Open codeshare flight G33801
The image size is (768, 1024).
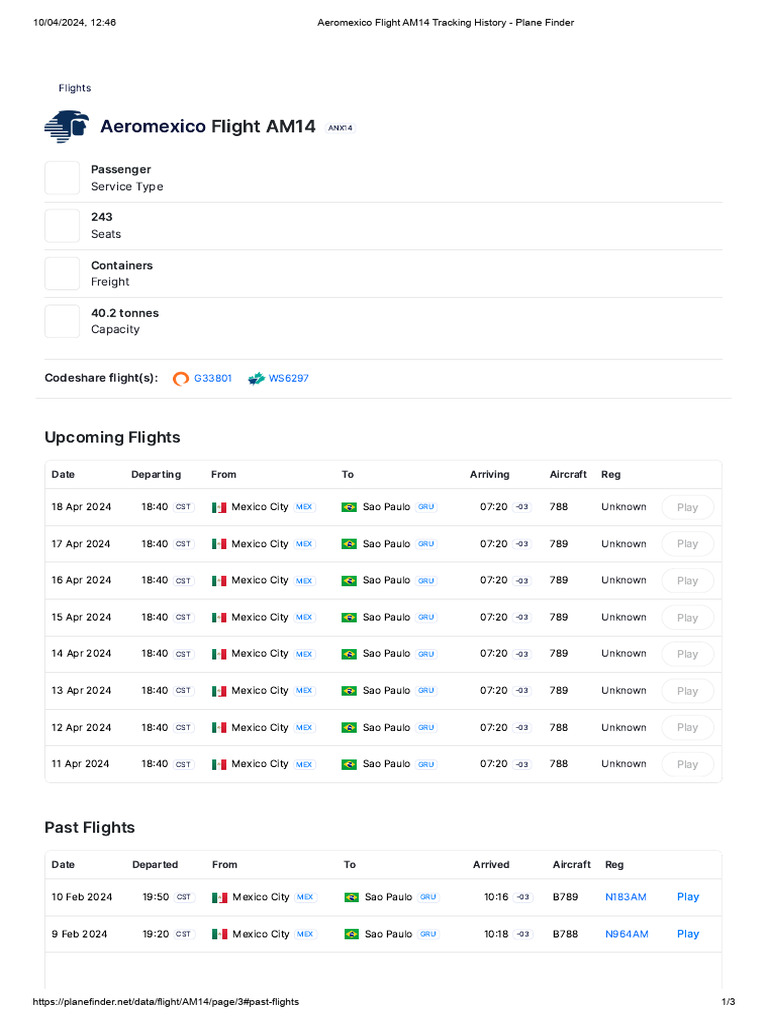click(x=213, y=378)
